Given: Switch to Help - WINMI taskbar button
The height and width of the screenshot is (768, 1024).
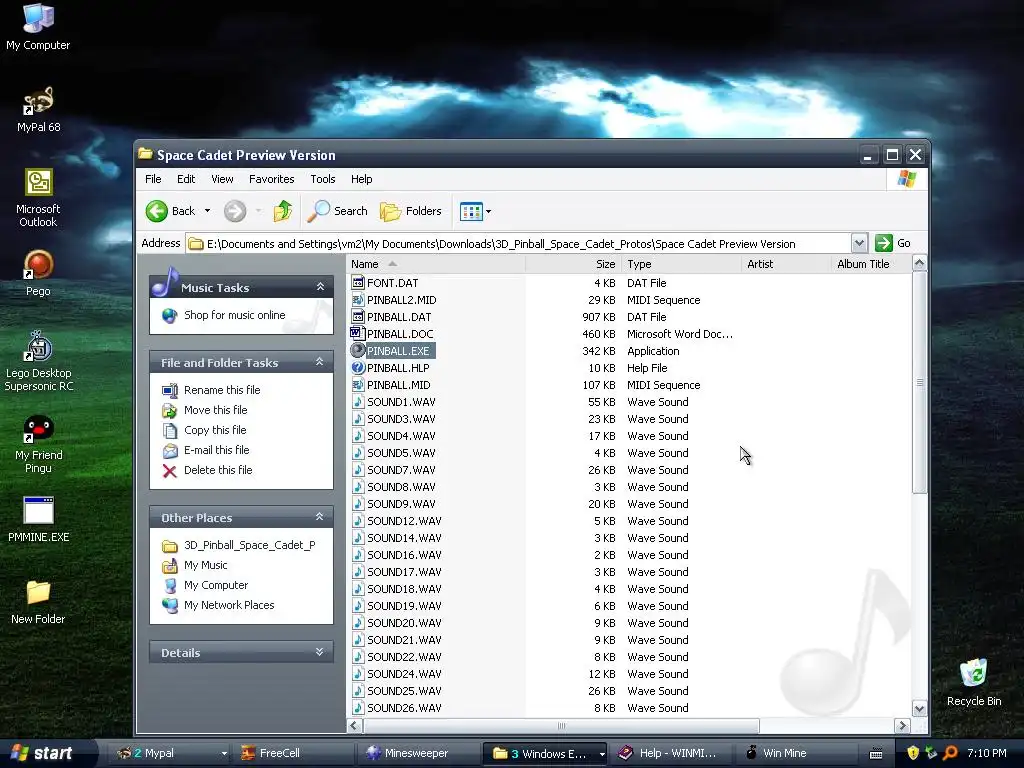Looking at the screenshot, I should pyautogui.click(x=671, y=754).
